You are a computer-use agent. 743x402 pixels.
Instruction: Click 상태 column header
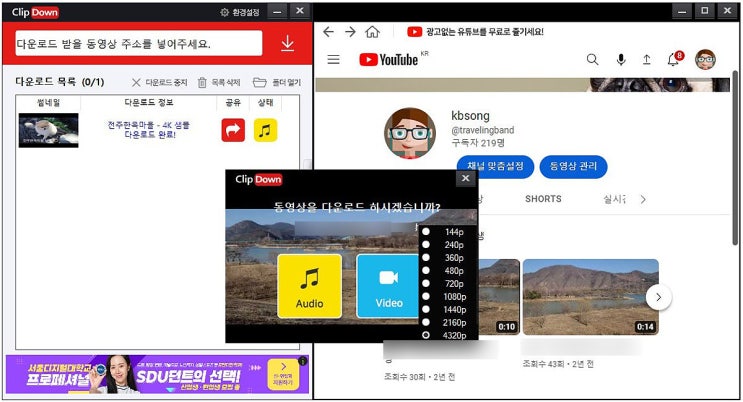click(x=265, y=102)
